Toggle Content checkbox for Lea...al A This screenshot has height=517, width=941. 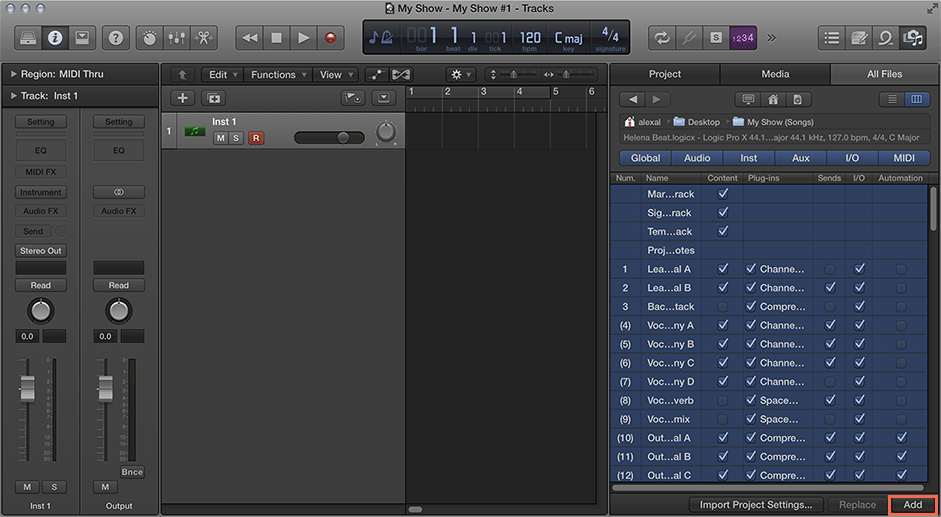coord(723,268)
